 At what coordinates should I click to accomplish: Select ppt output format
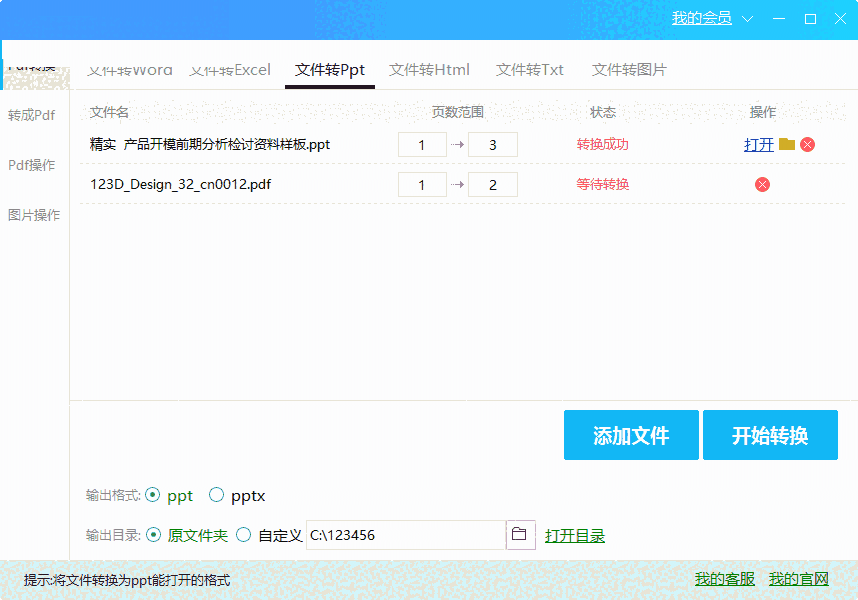pos(154,495)
